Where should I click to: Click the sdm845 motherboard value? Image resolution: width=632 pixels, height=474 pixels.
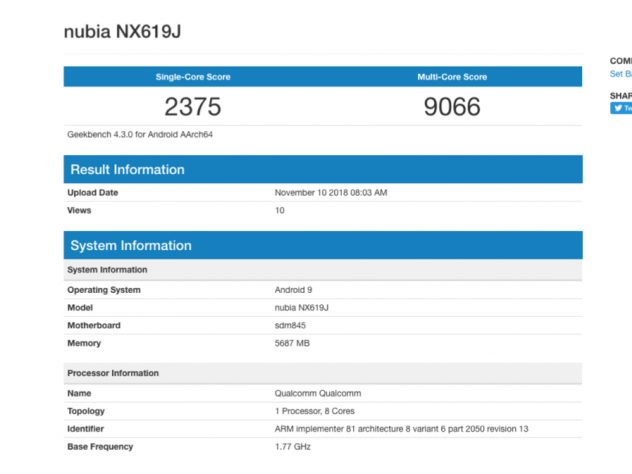tap(292, 326)
